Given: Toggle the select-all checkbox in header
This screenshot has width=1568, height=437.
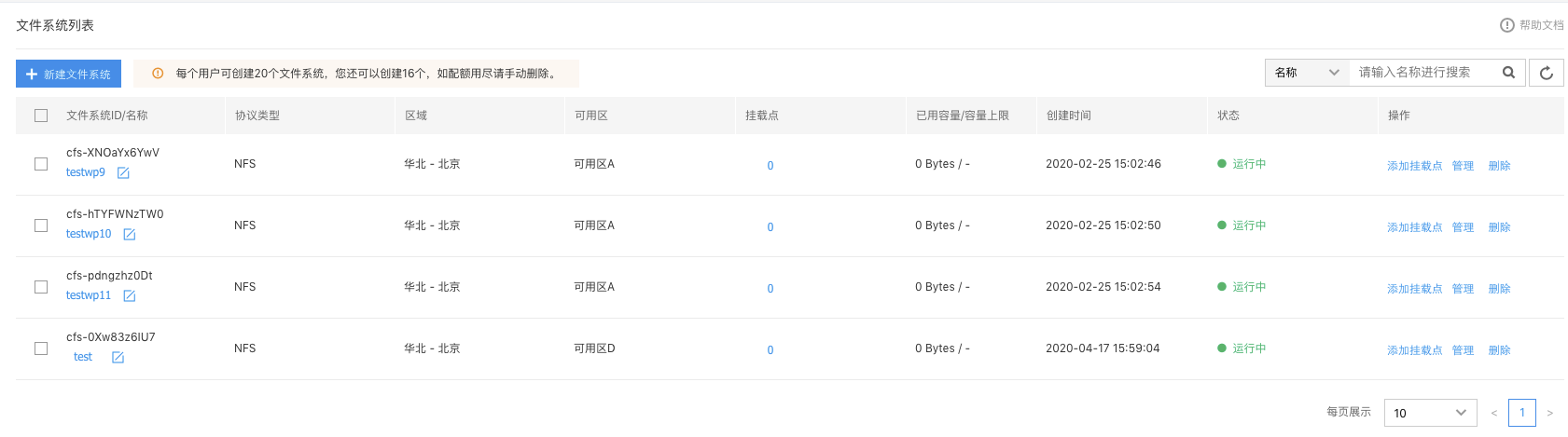Looking at the screenshot, I should [41, 116].
